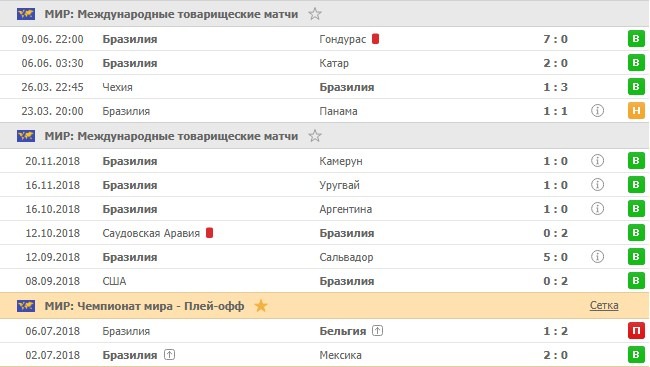Viewport: 650px width, 367px height.
Task: Click Бразилия in the Гондурас row
Action: click(x=130, y=39)
